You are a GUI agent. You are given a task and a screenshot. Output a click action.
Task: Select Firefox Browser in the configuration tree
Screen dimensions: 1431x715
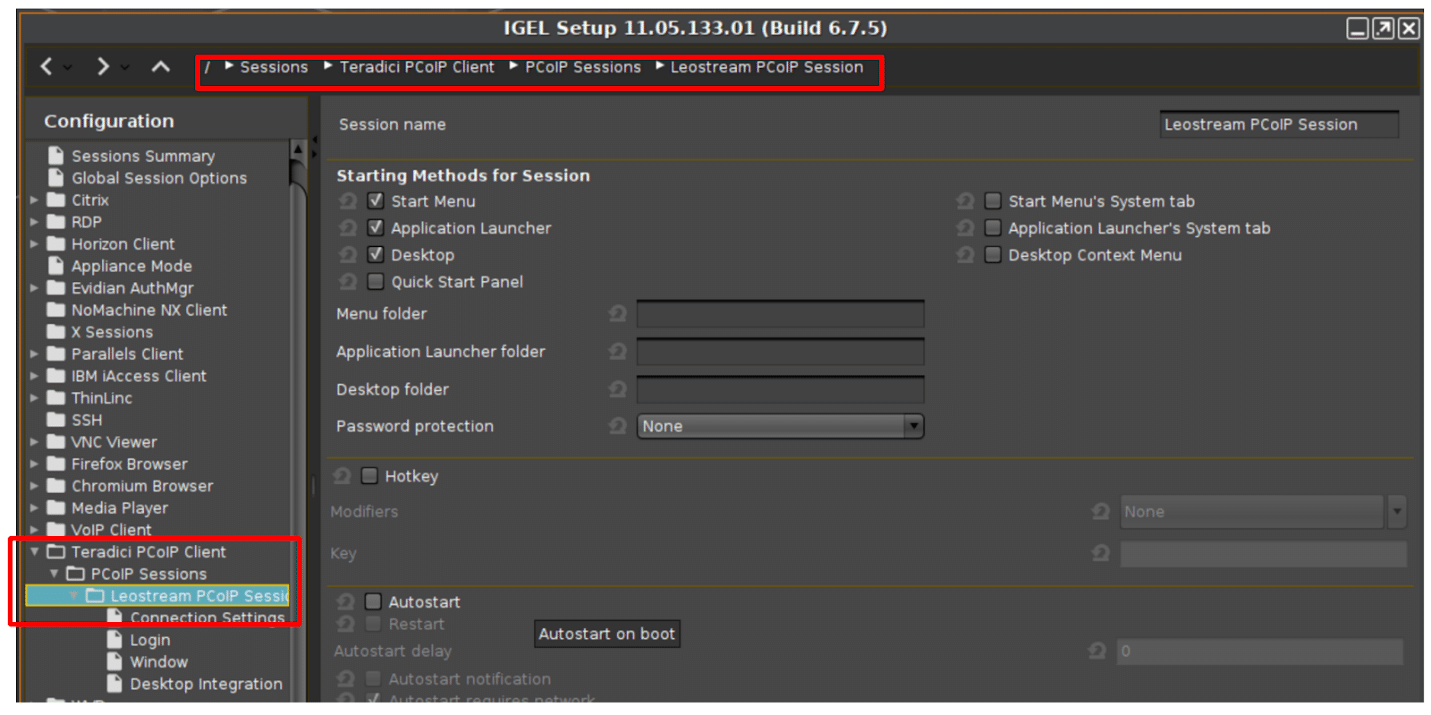129,464
